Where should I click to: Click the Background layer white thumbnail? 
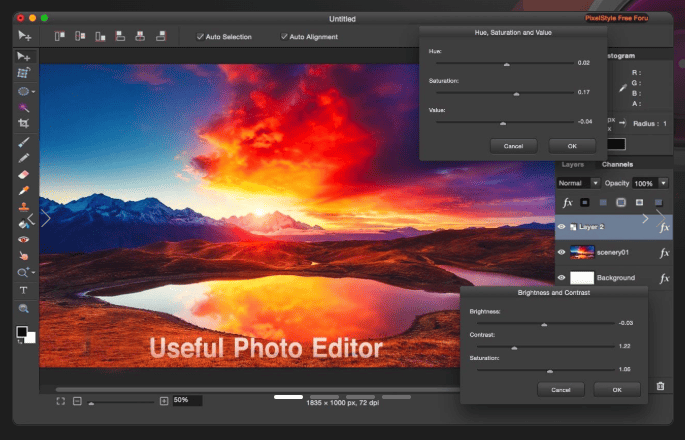[582, 277]
